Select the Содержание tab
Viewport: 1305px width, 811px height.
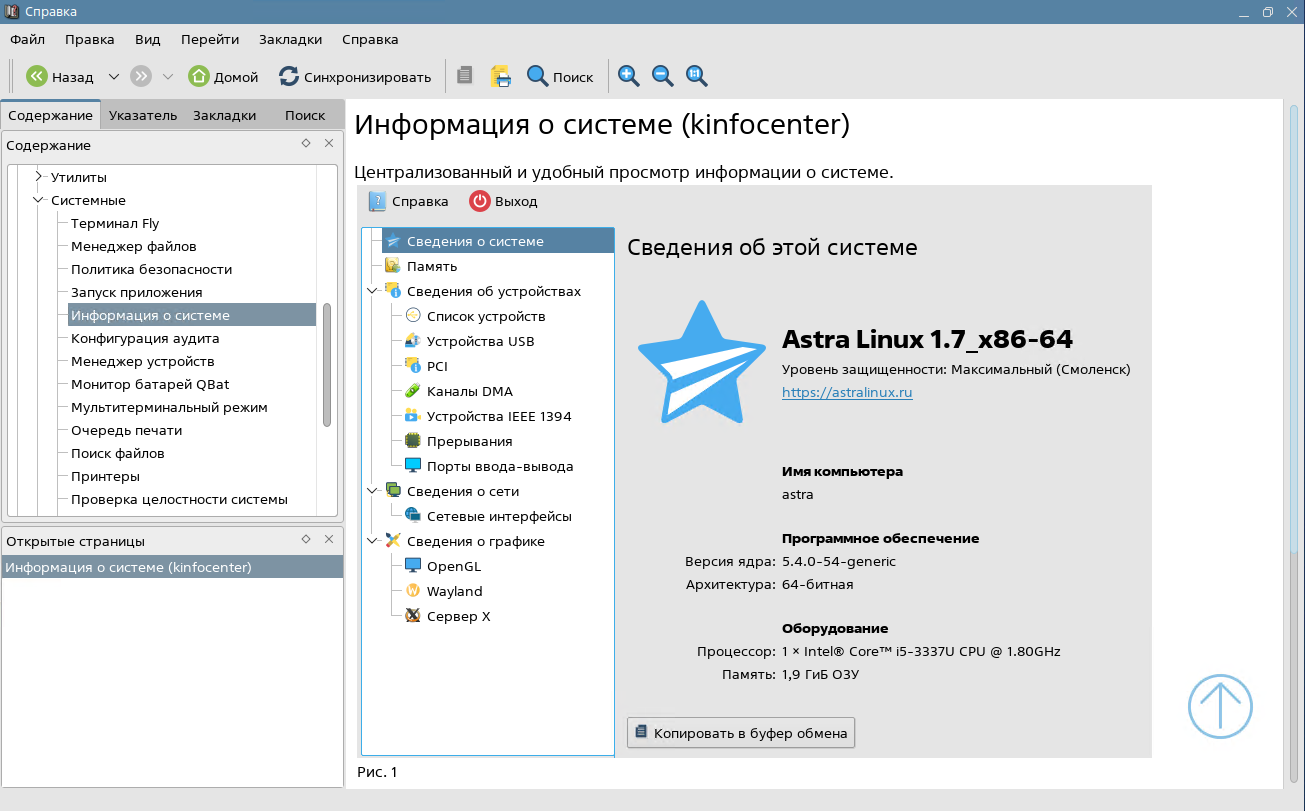tap(50, 114)
